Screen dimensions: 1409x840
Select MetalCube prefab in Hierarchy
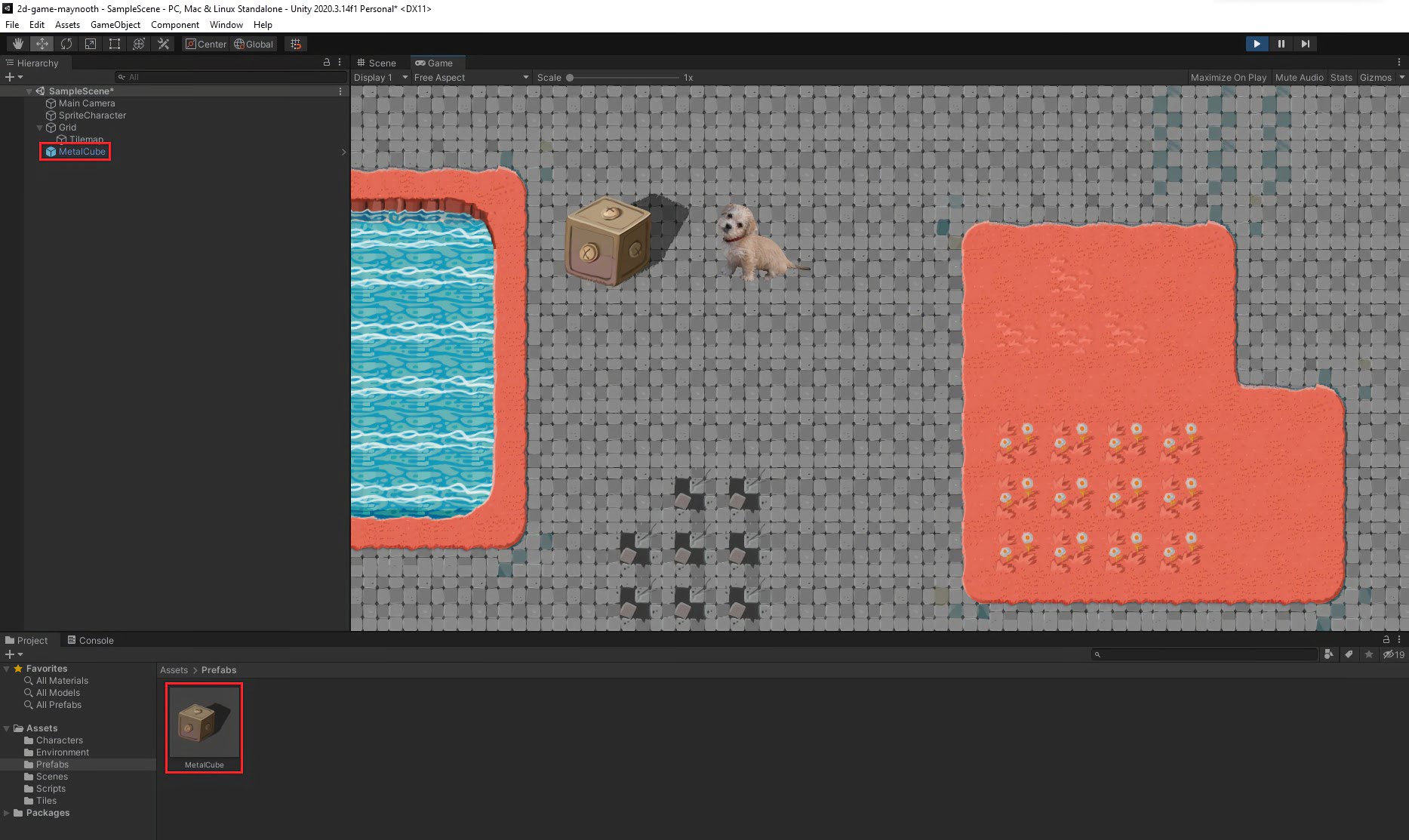click(82, 152)
